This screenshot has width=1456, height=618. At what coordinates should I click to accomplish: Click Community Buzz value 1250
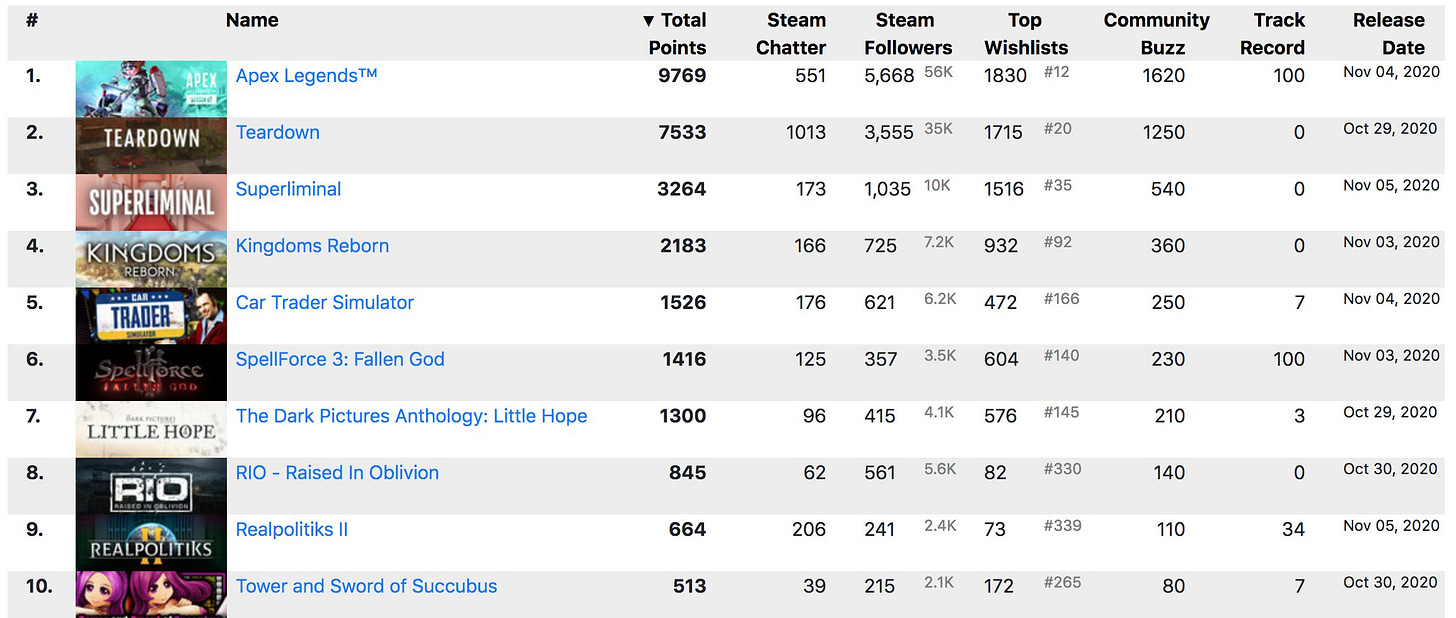[1164, 132]
